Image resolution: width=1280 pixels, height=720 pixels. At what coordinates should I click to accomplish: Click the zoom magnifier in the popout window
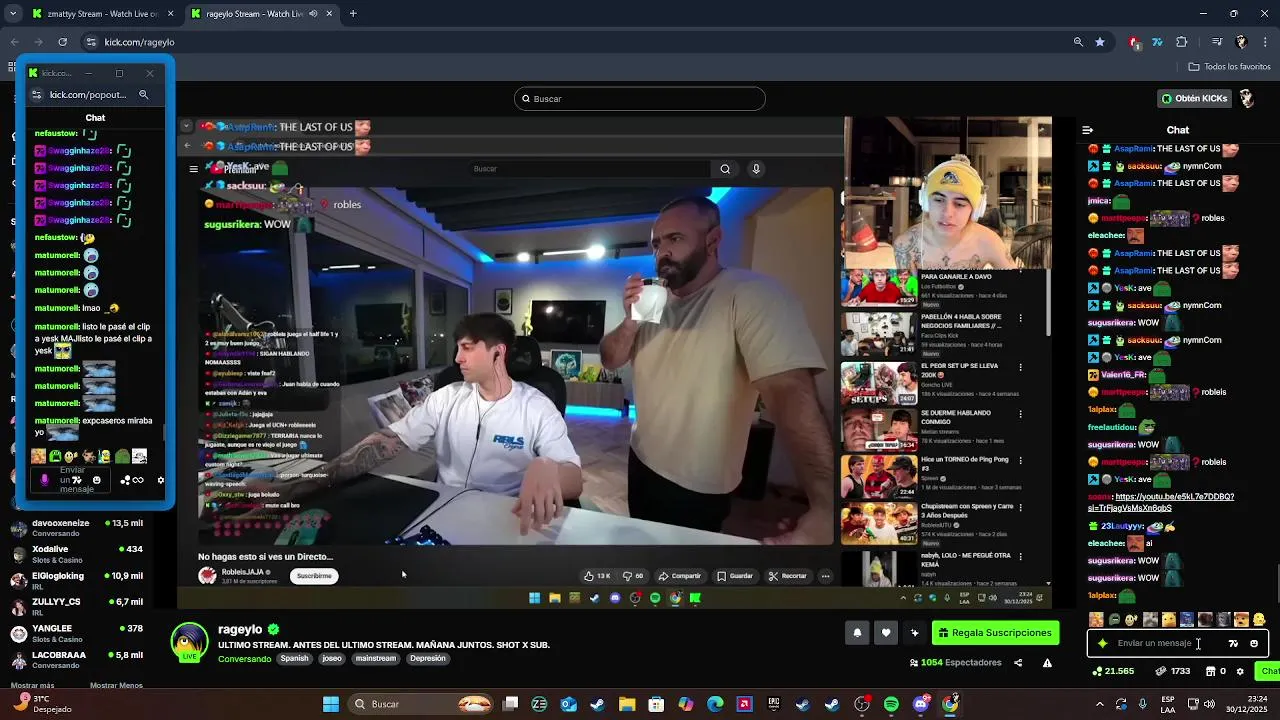click(143, 95)
